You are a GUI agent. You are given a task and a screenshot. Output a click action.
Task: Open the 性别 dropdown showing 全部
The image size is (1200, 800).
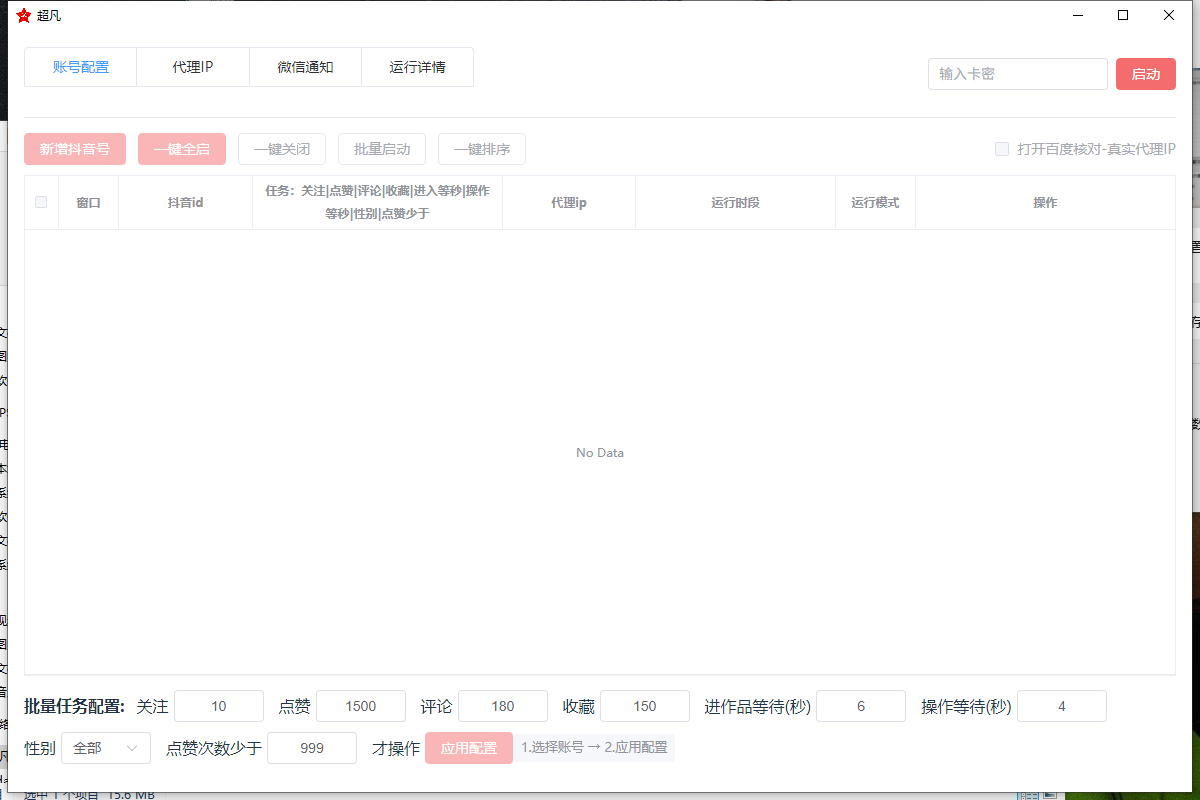106,747
